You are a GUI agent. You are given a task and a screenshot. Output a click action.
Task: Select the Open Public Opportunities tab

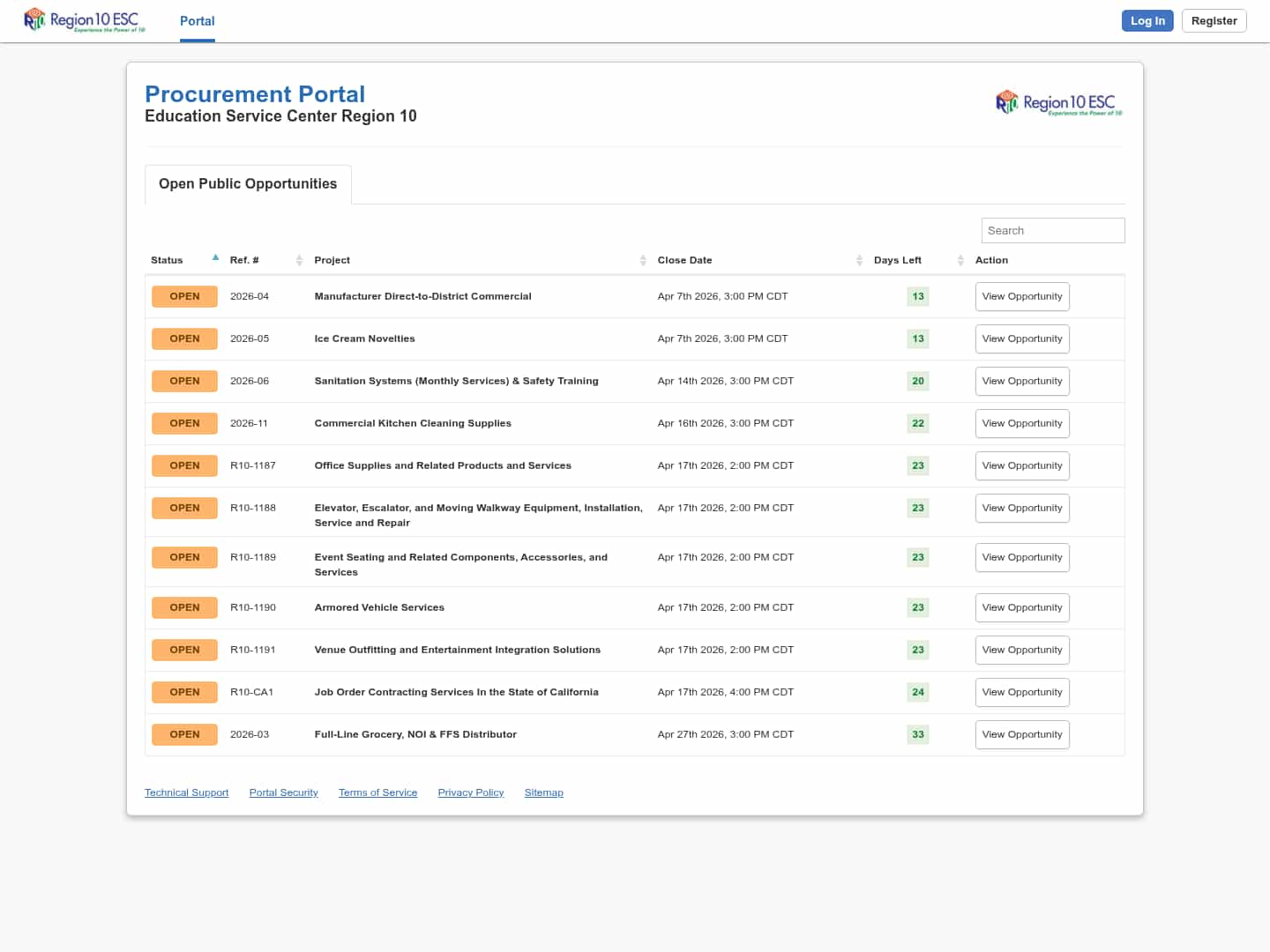pyautogui.click(x=248, y=184)
